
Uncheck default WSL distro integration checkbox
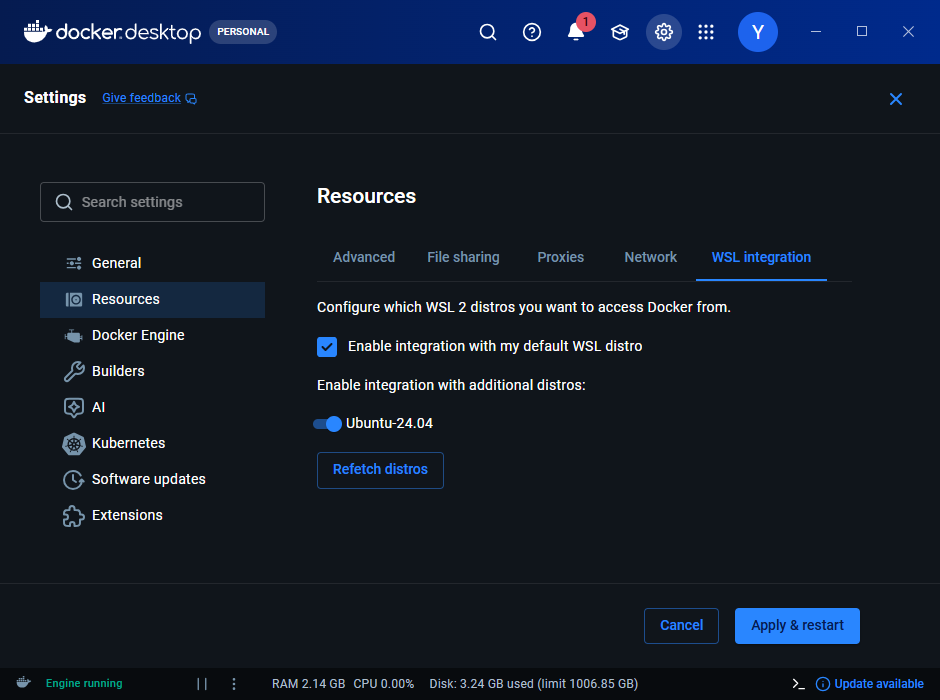coord(327,346)
